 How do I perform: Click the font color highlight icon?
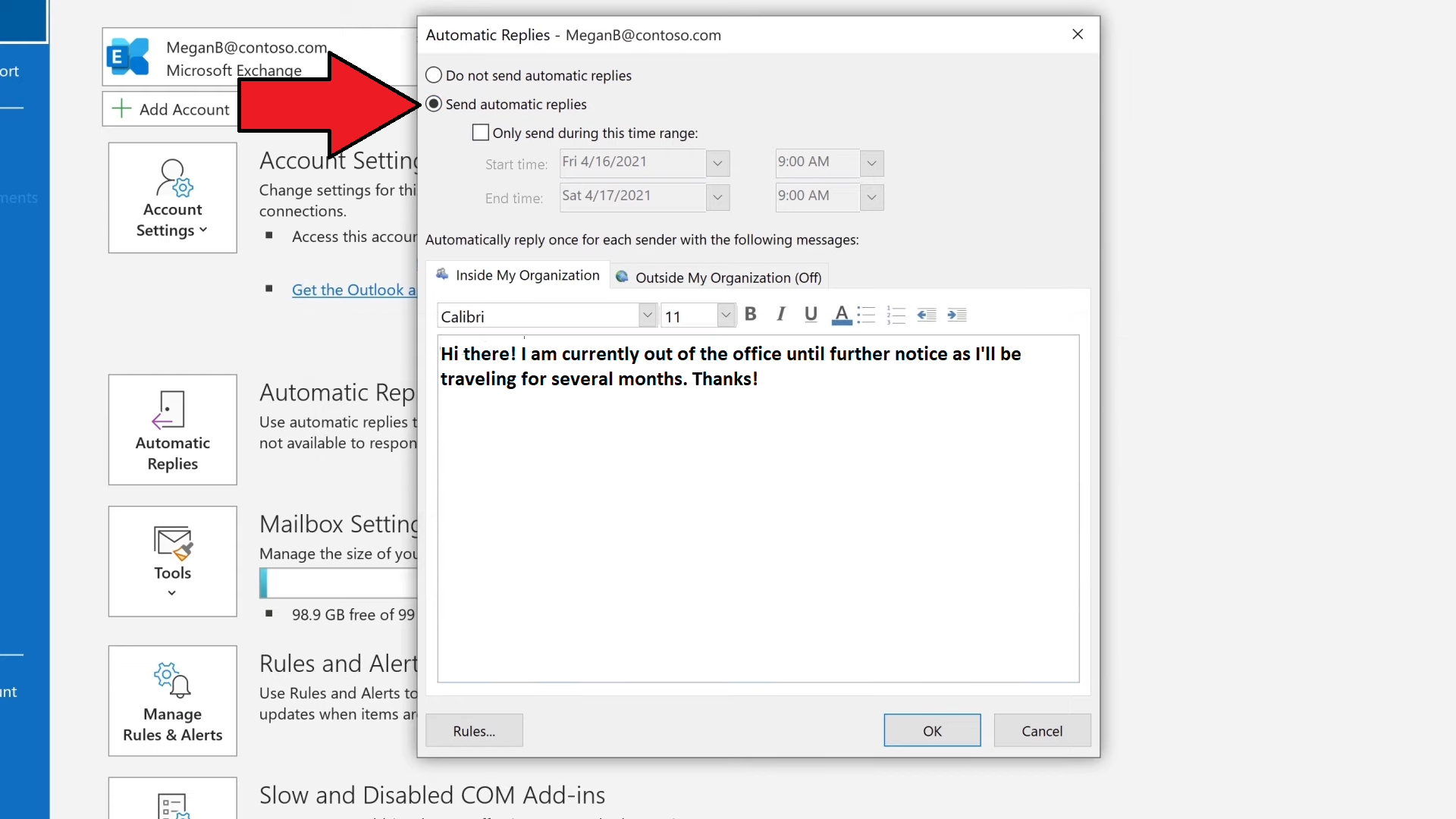841,315
